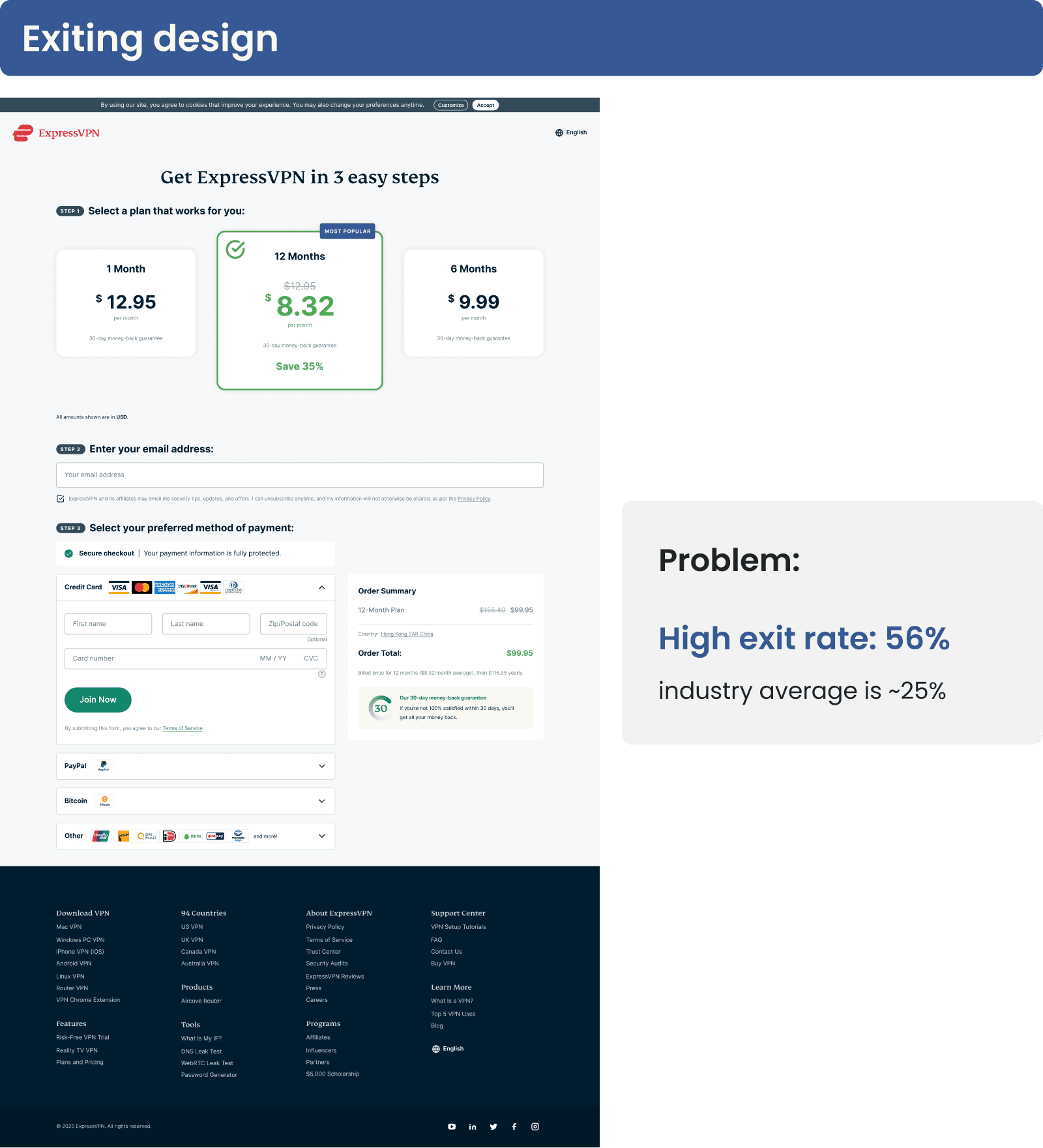Viewport: 1043px width, 1148px height.
Task: Click the Join Now button
Action: pos(98,699)
